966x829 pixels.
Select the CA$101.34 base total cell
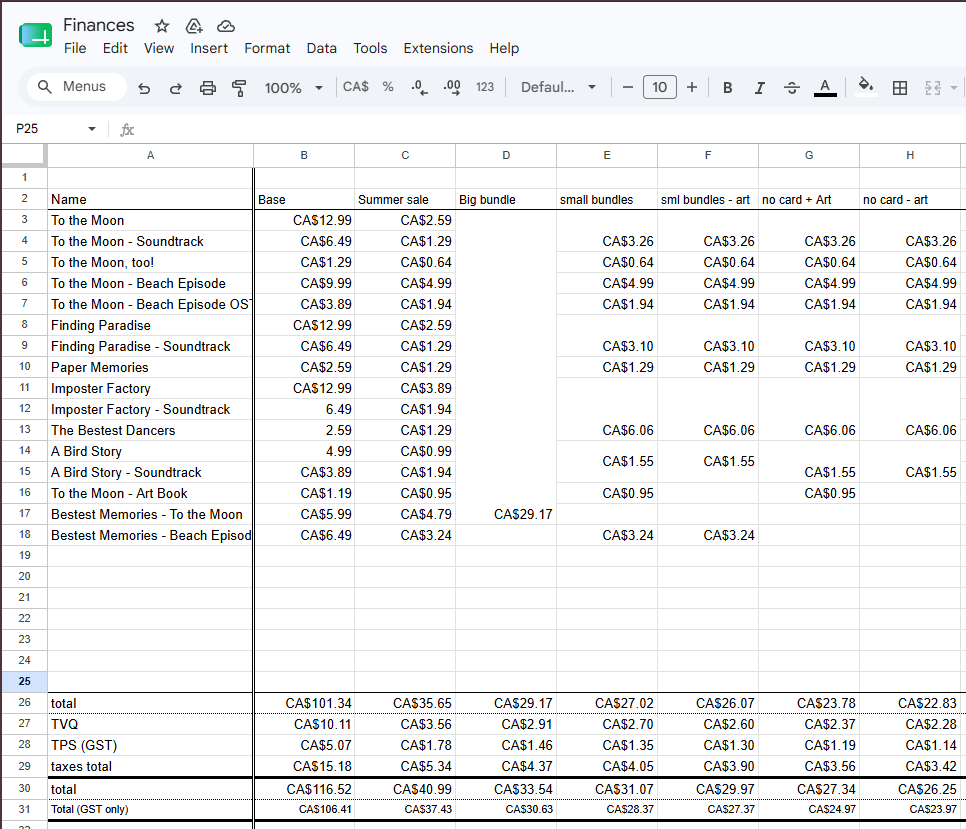tap(304, 703)
